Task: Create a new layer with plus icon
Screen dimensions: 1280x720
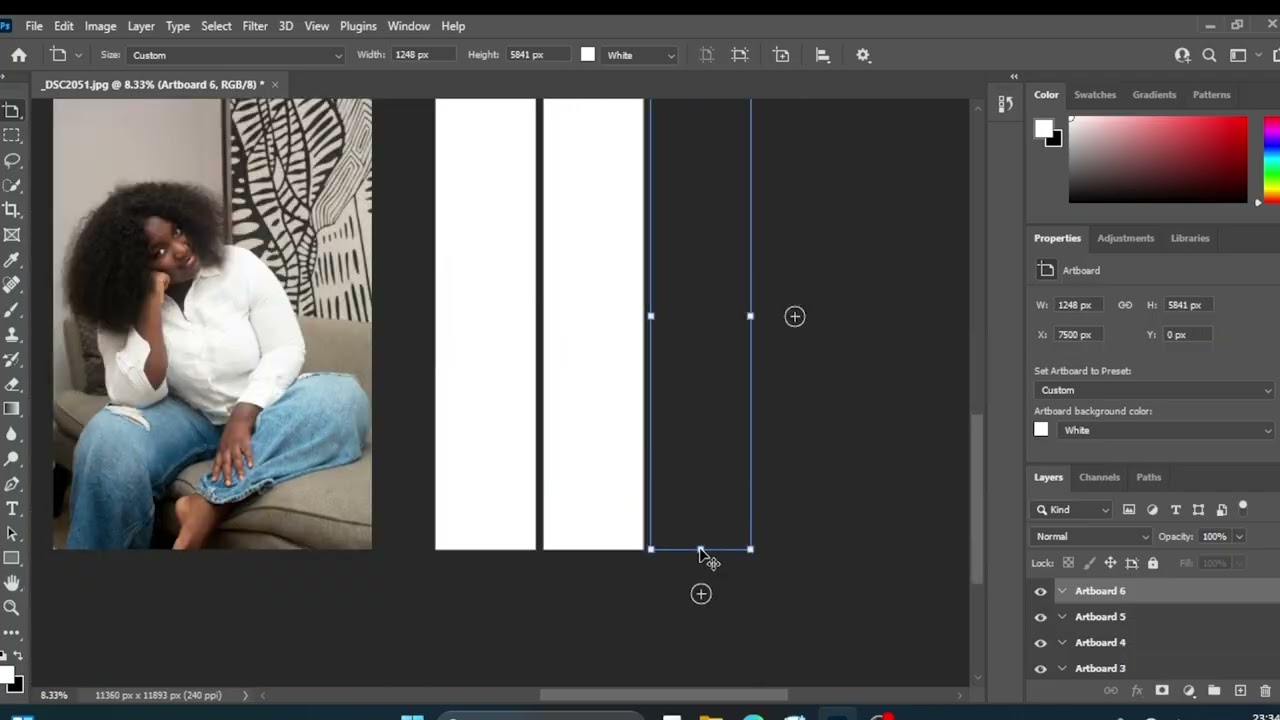Action: [1240, 691]
